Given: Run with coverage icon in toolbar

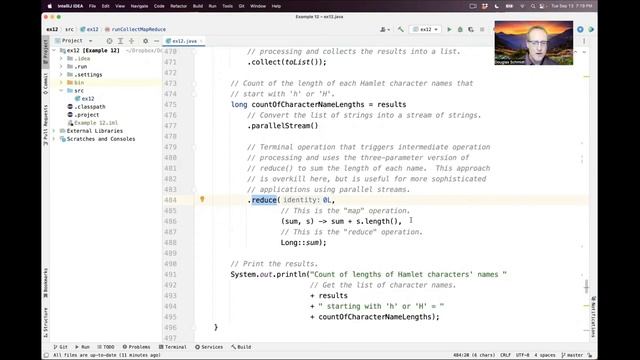Looking at the screenshot, I should 471,29.
